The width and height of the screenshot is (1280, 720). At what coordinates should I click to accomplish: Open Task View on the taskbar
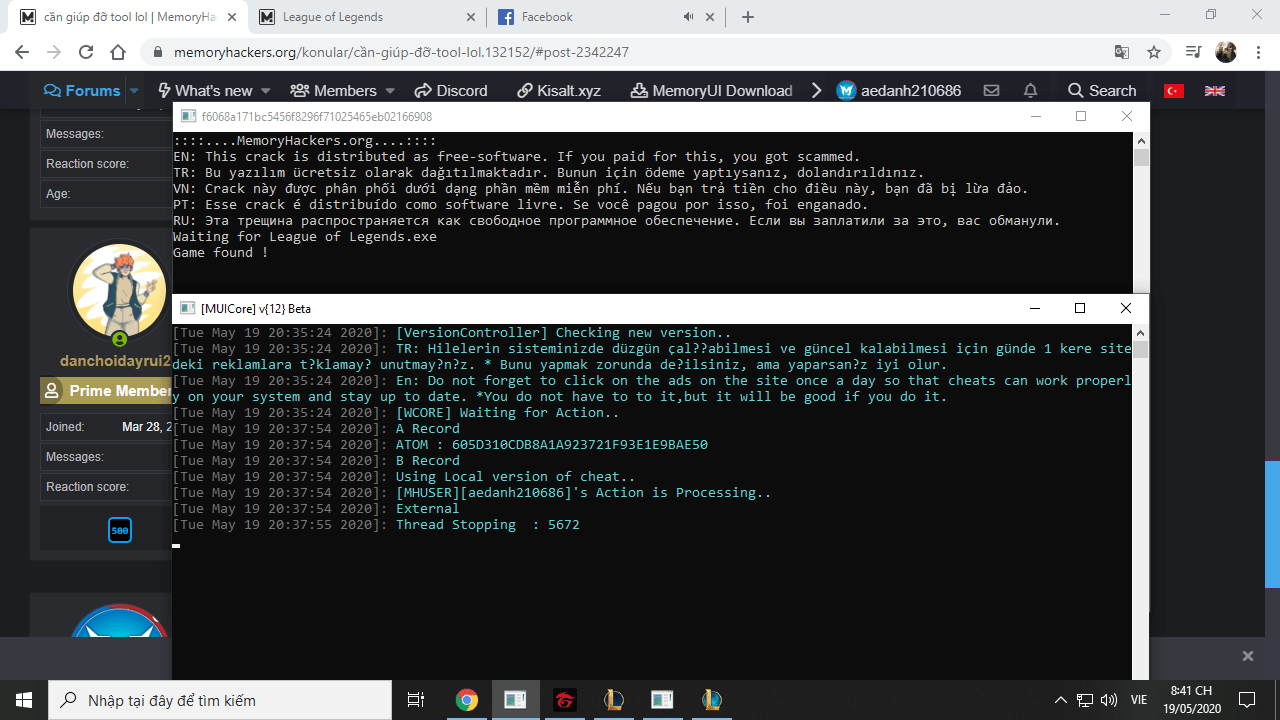[417, 700]
